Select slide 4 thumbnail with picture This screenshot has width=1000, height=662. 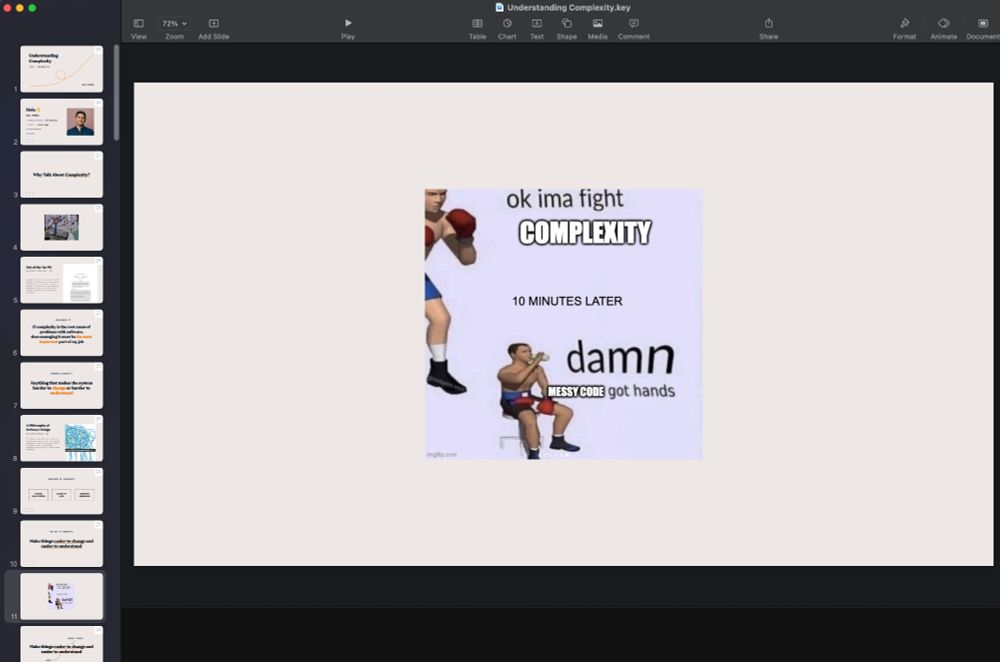[61, 228]
